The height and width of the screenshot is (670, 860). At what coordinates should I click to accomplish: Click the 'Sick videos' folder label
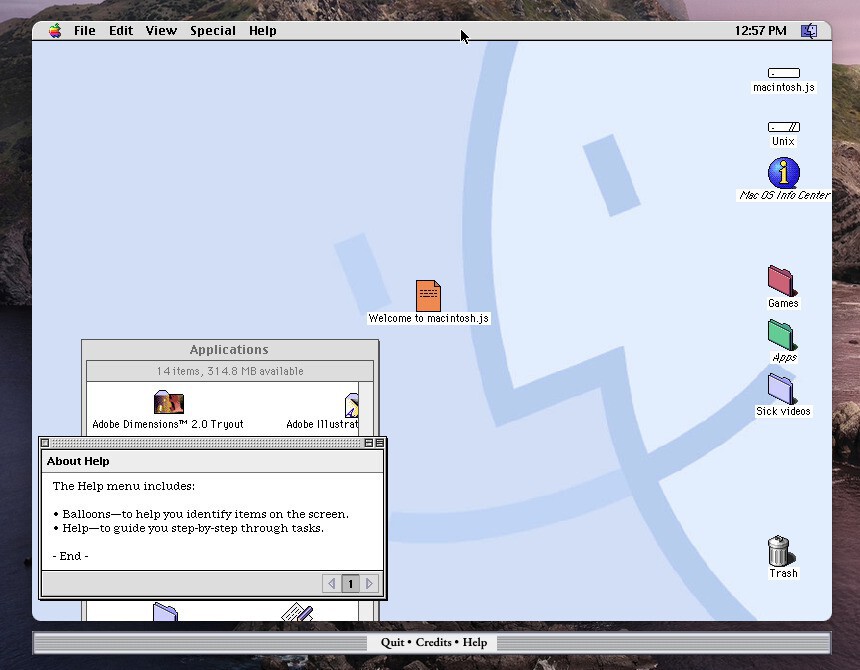[783, 411]
